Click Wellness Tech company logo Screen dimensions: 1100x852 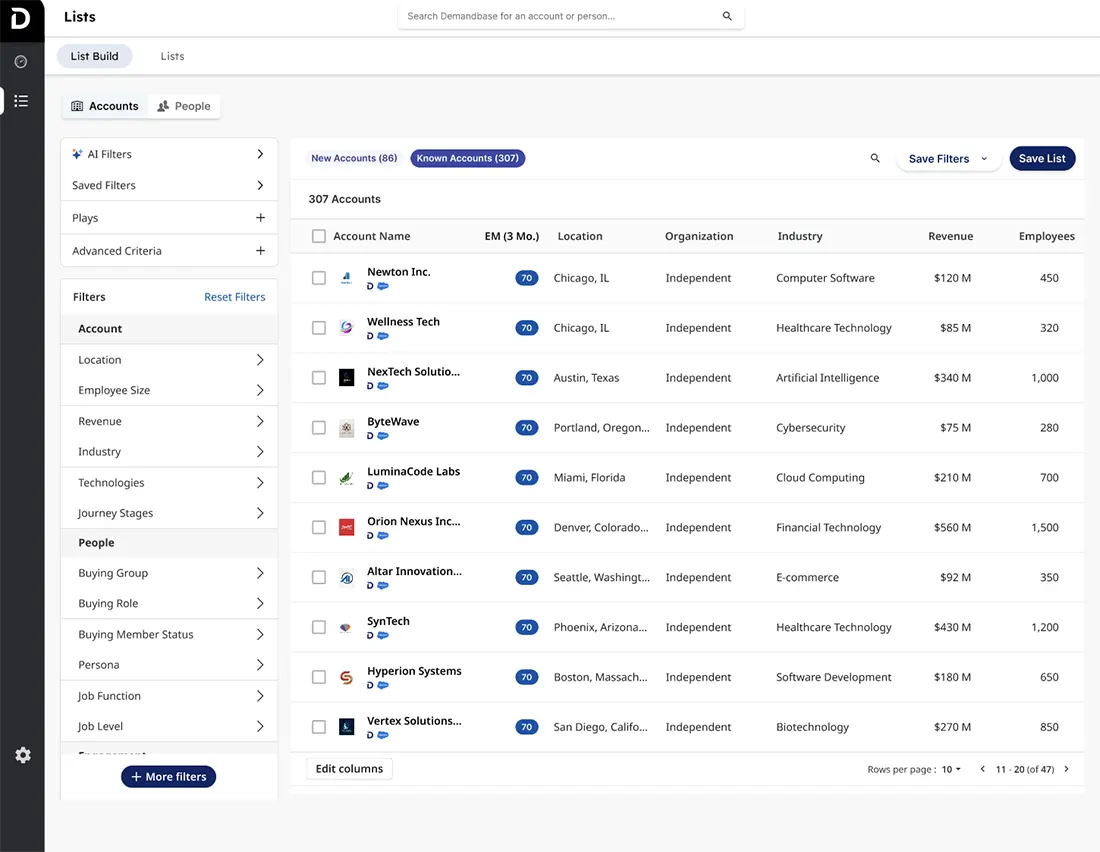(347, 328)
